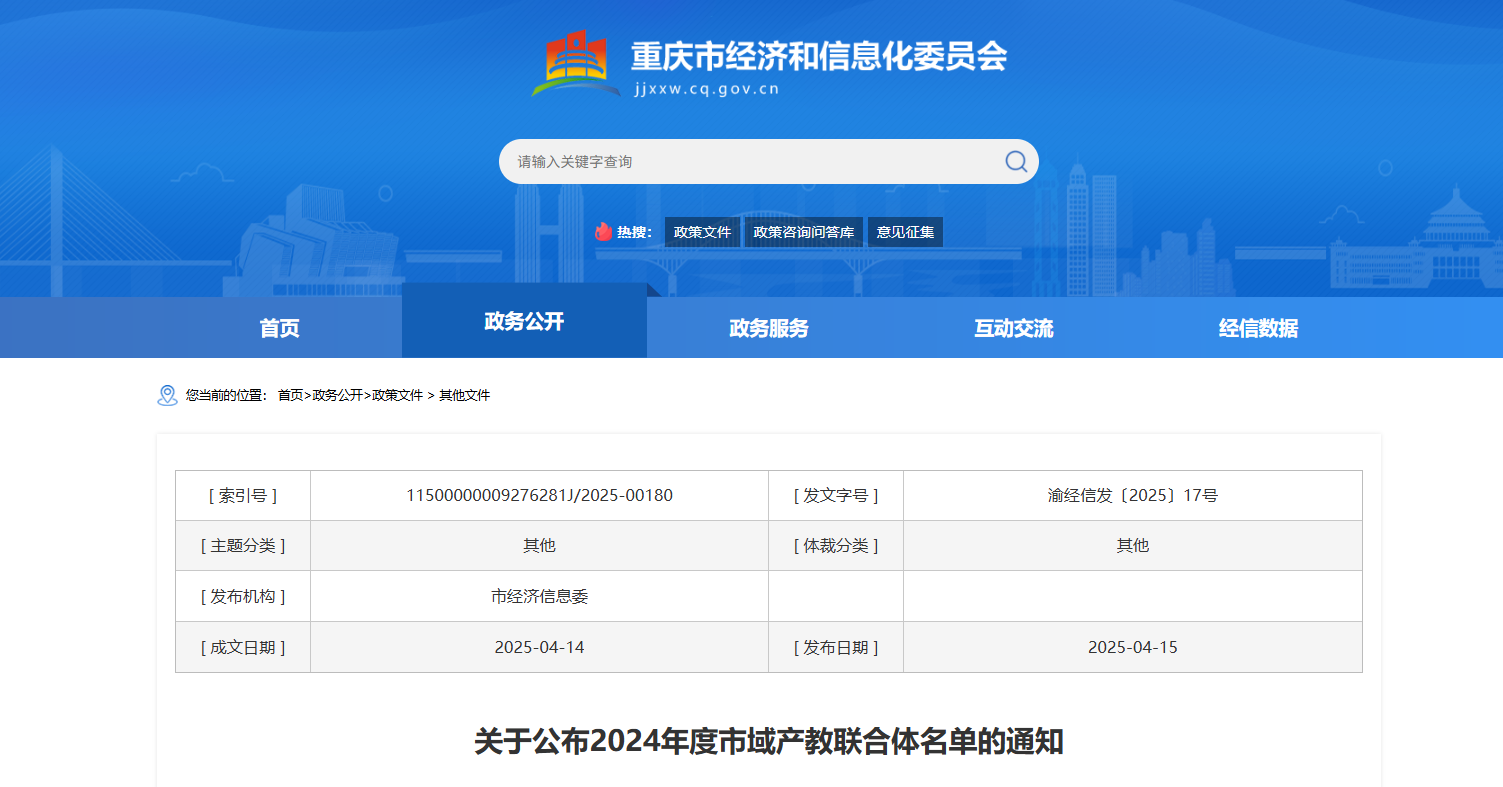The width and height of the screenshot is (1503, 787).
Task: Click 首页 in the breadcrumb trail
Action: pos(290,395)
